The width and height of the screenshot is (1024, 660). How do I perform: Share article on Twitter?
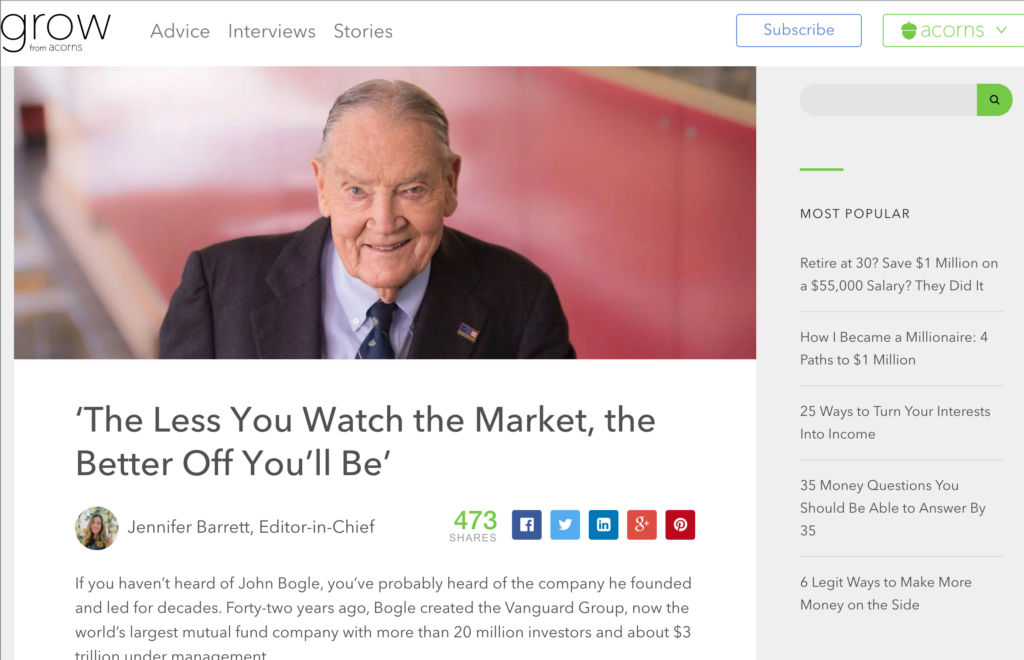[565, 525]
